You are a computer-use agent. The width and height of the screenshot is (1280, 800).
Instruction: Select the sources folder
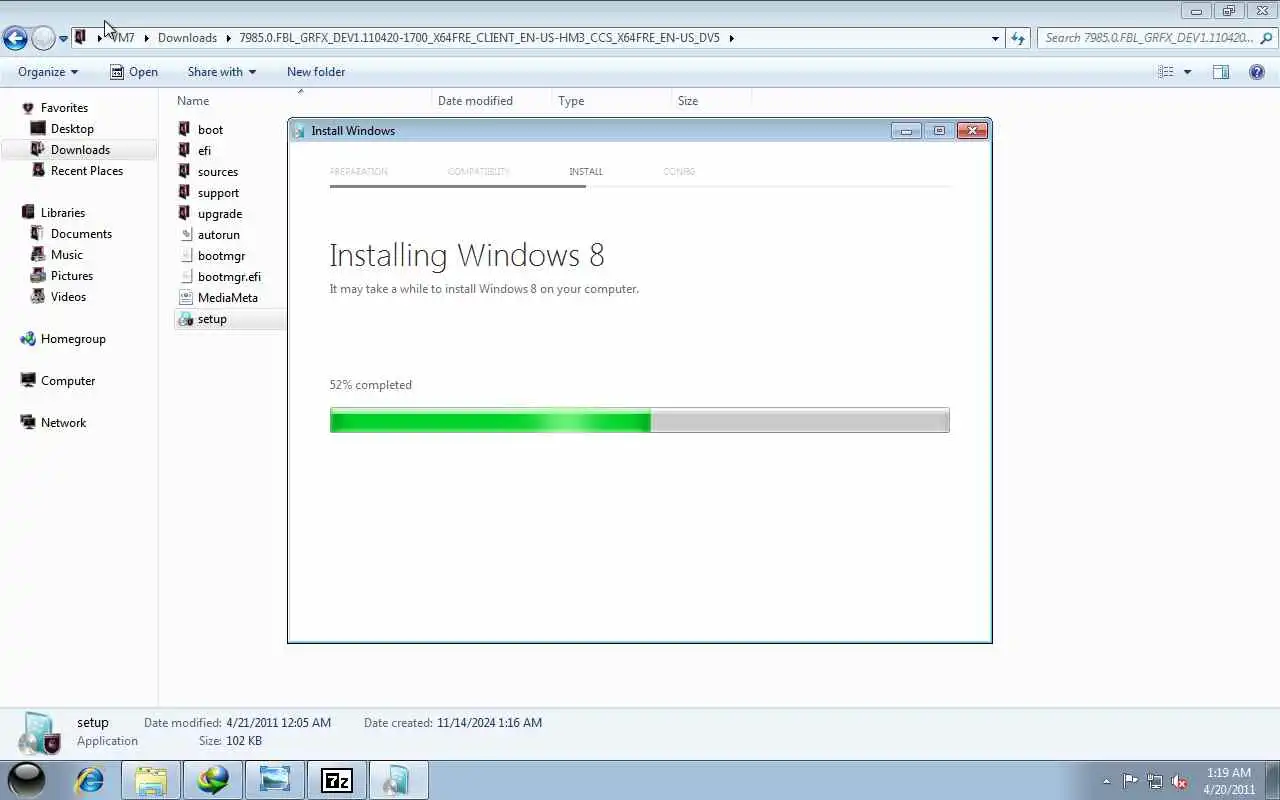coord(217,172)
